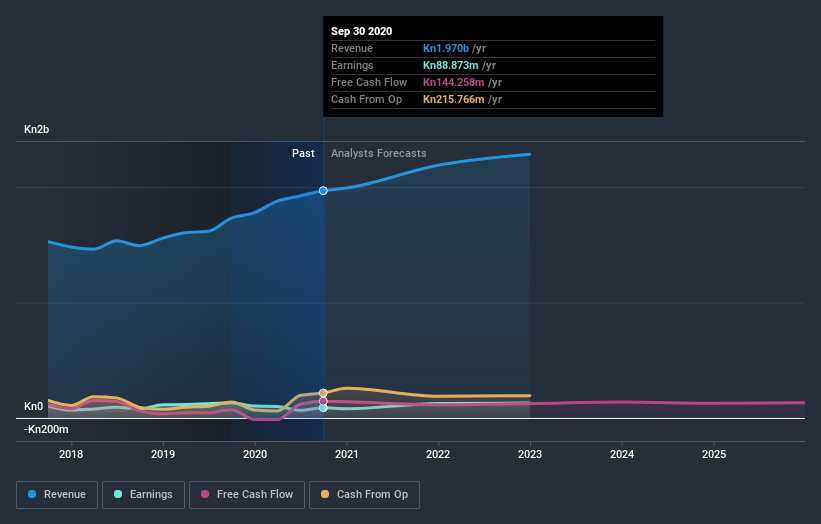821x524 pixels.
Task: Click the Kn1.970b revenue value
Action: (446, 48)
